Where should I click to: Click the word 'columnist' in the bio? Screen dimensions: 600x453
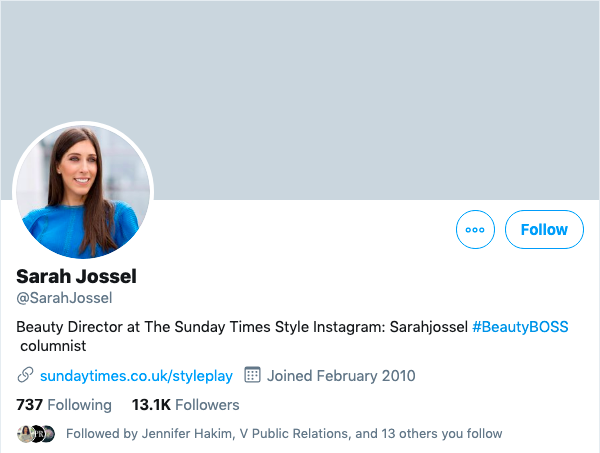[54, 346]
